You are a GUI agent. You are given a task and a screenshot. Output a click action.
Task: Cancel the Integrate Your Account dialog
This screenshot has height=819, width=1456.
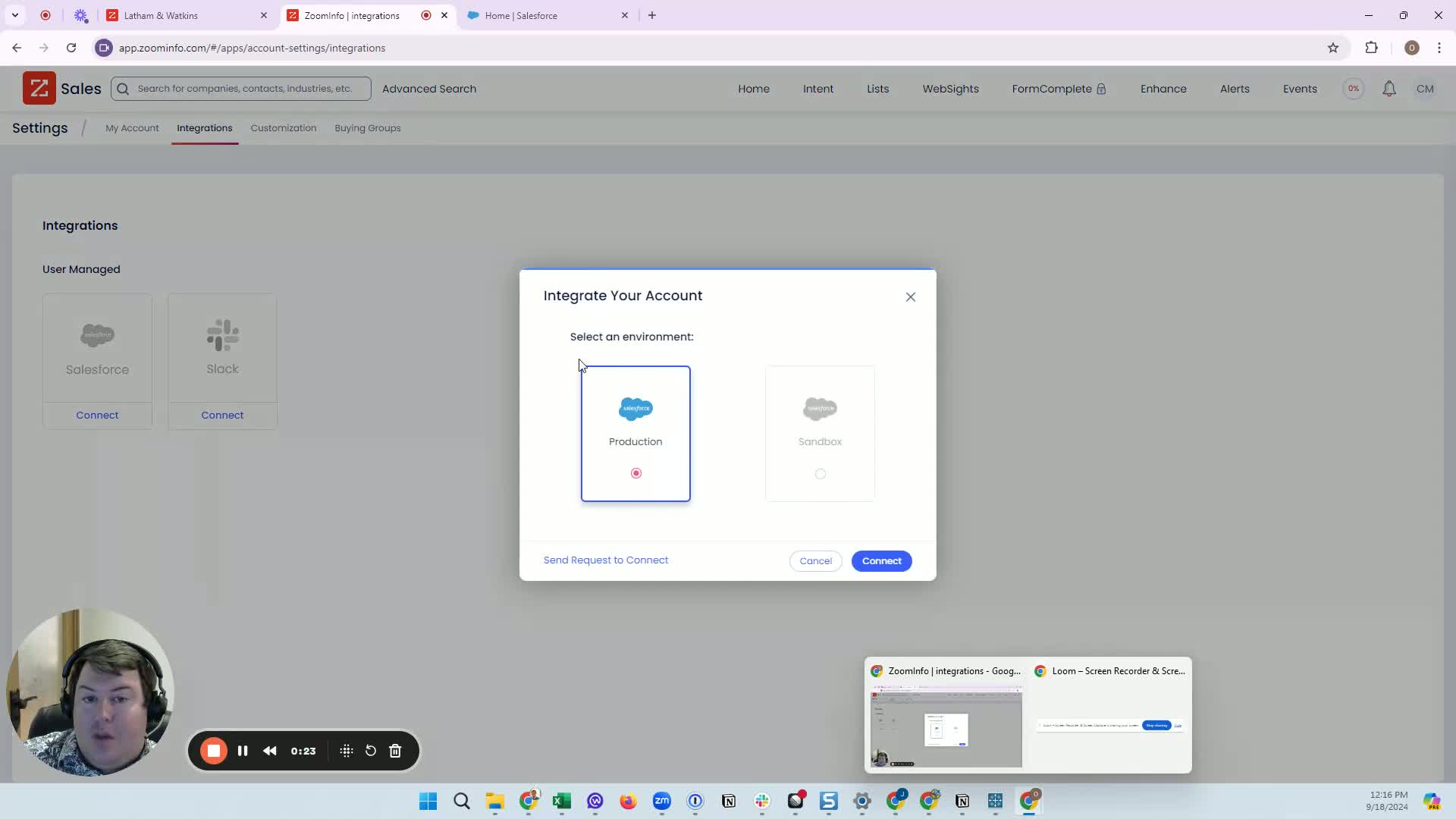[x=815, y=561]
